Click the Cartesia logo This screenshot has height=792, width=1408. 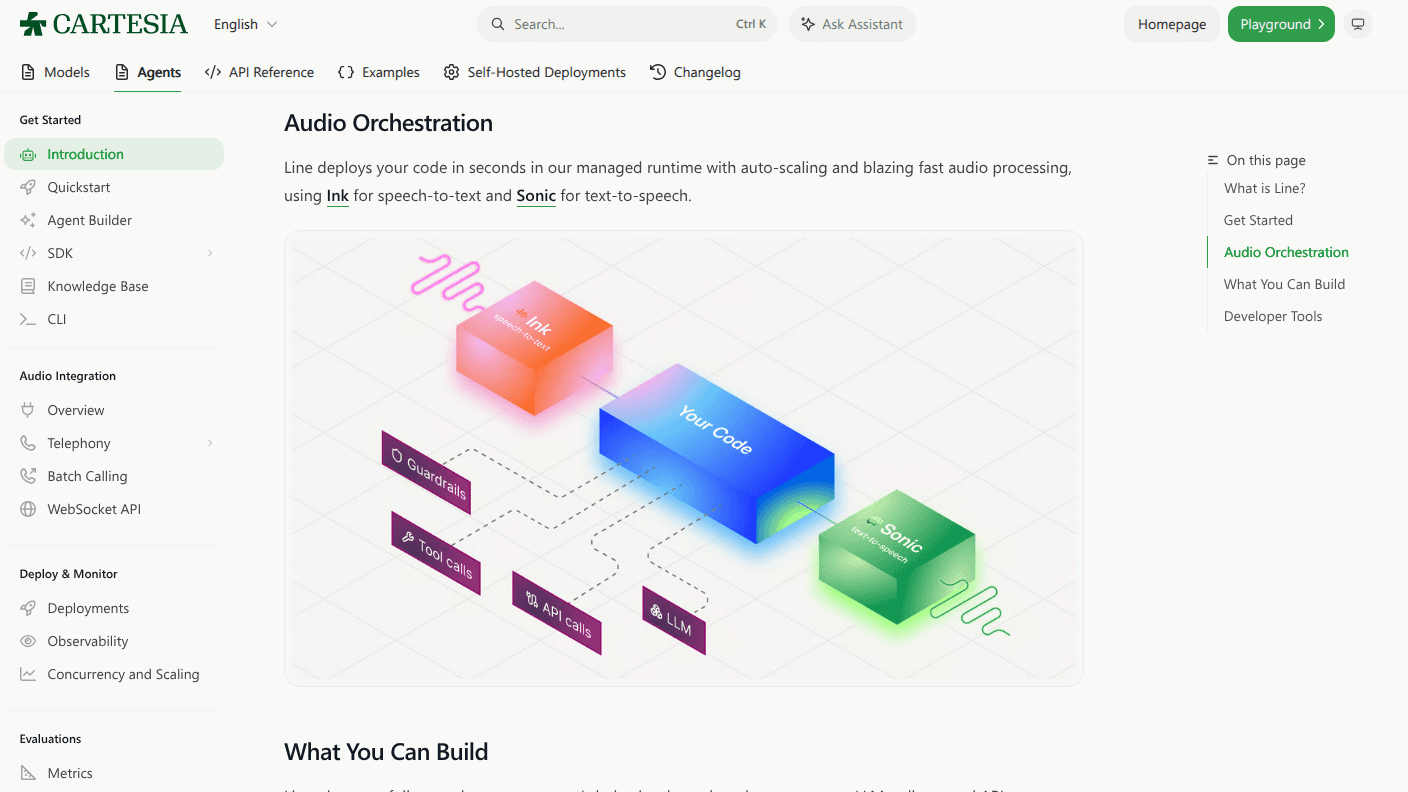[104, 24]
